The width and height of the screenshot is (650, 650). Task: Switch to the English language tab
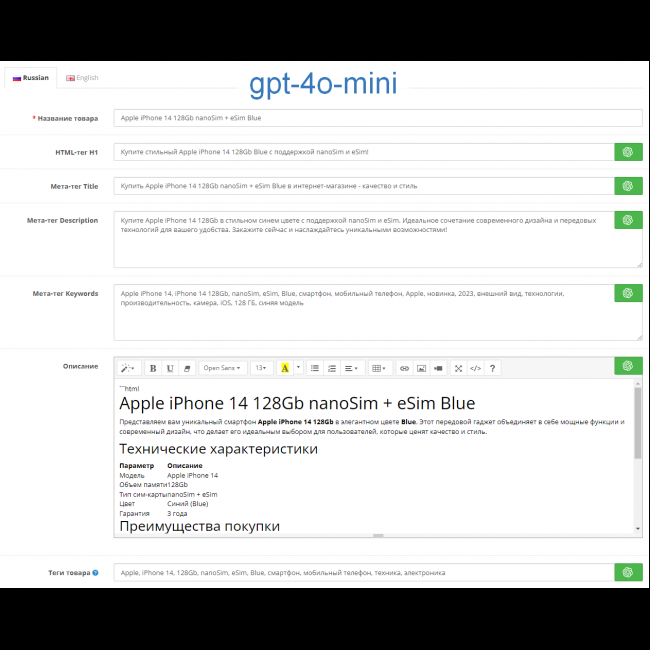coord(82,77)
